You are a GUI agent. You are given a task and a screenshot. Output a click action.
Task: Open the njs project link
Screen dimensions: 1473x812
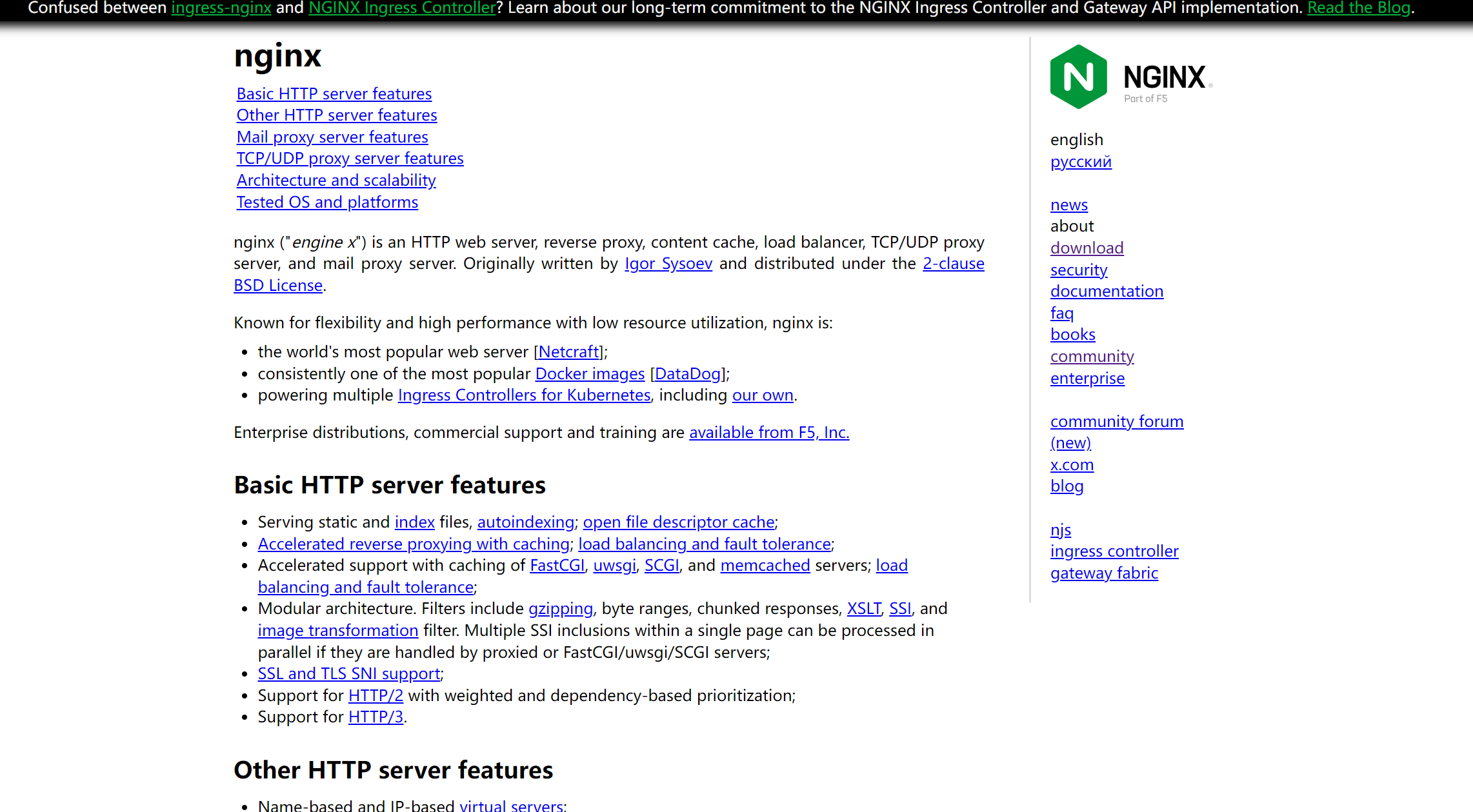click(1060, 530)
